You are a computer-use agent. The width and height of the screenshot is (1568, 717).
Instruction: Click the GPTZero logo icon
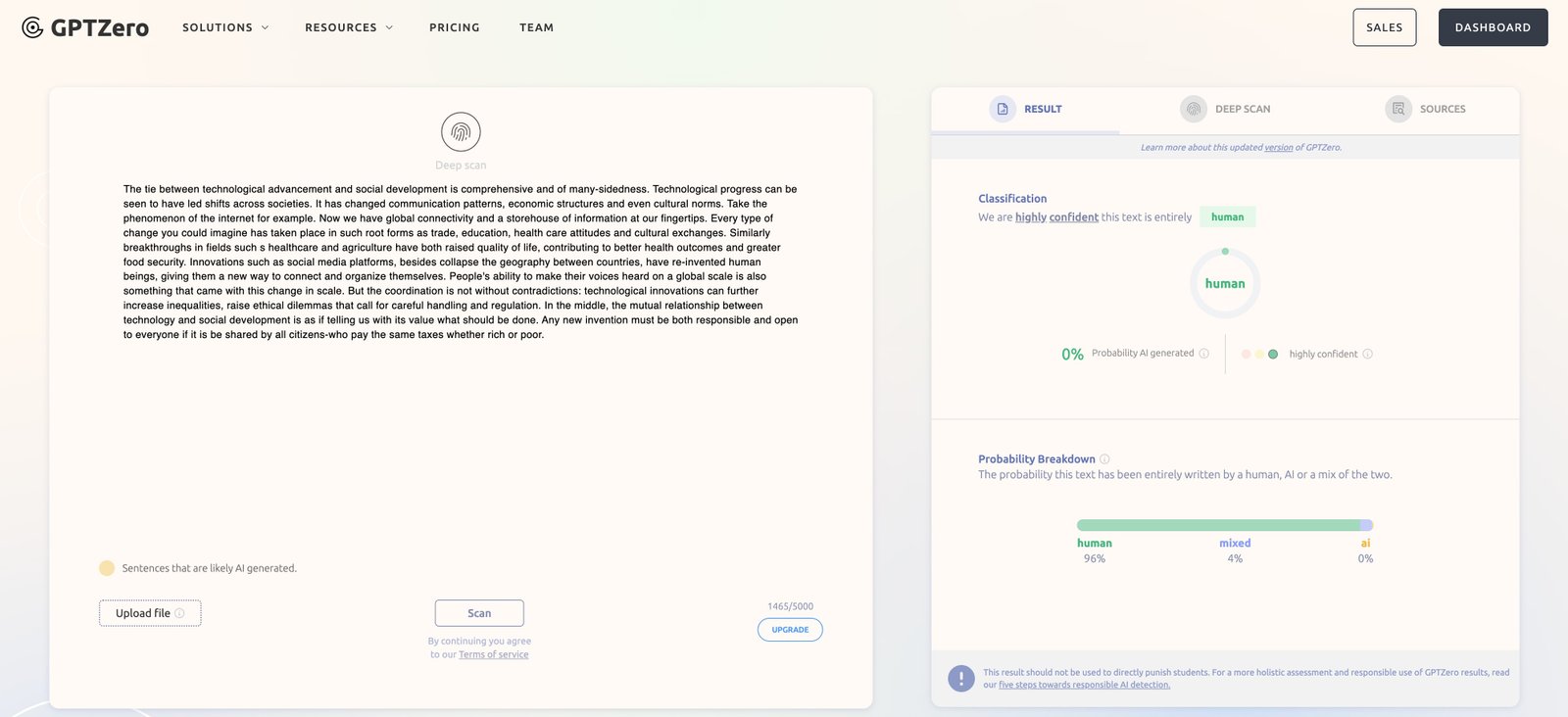[x=32, y=27]
